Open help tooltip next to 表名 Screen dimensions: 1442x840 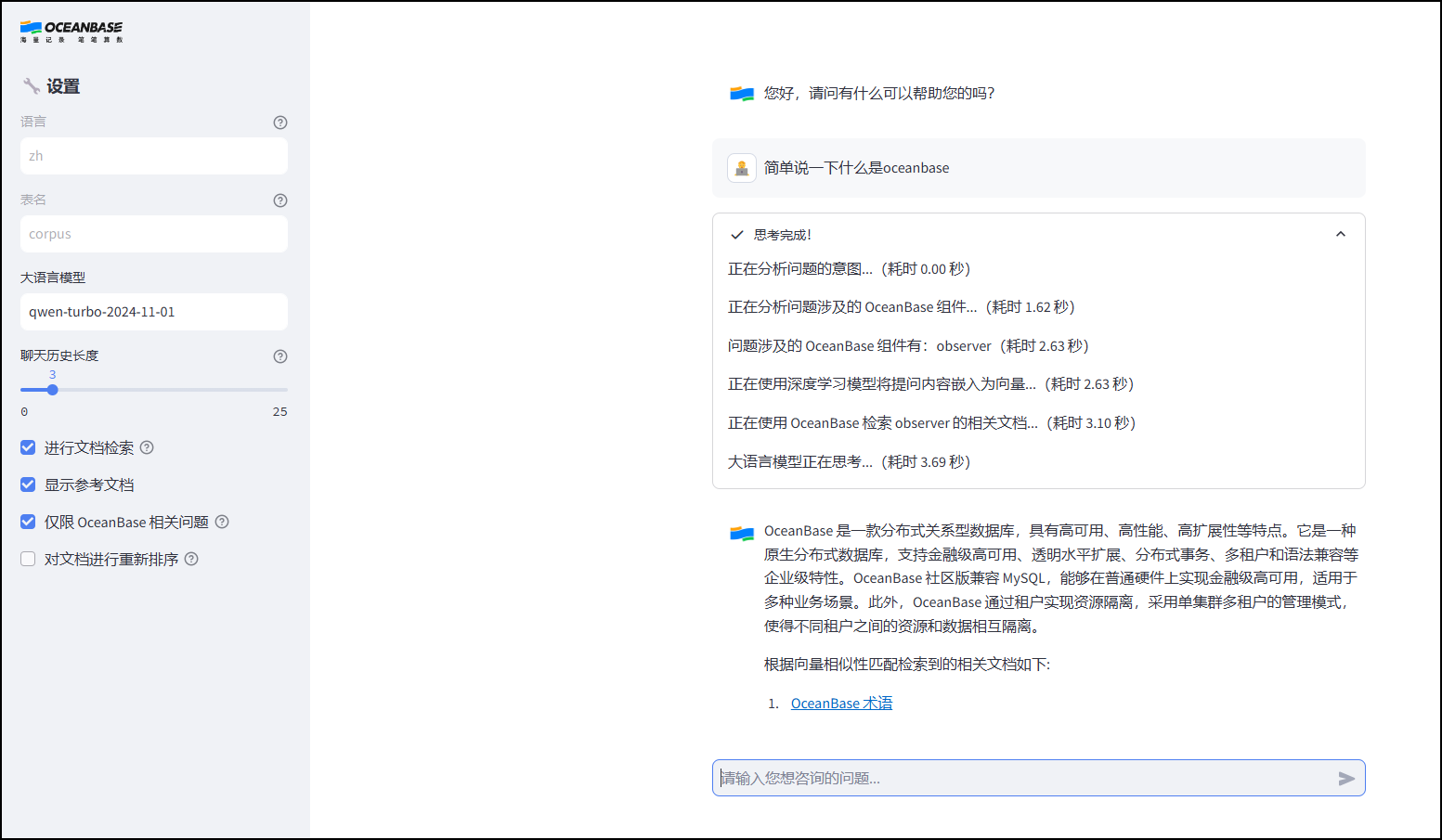tap(280, 200)
